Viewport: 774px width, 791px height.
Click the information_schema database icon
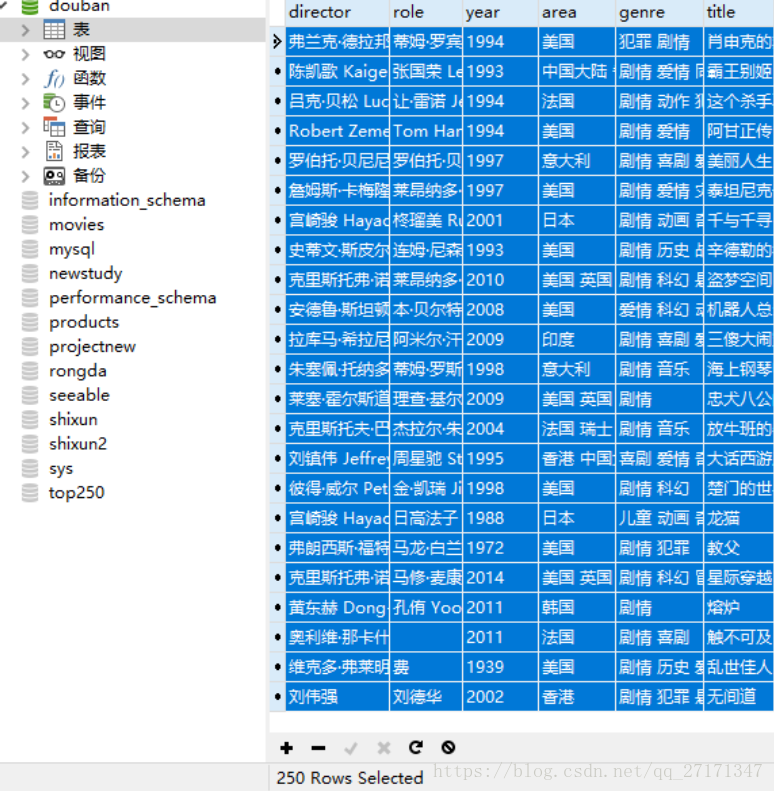(30, 200)
